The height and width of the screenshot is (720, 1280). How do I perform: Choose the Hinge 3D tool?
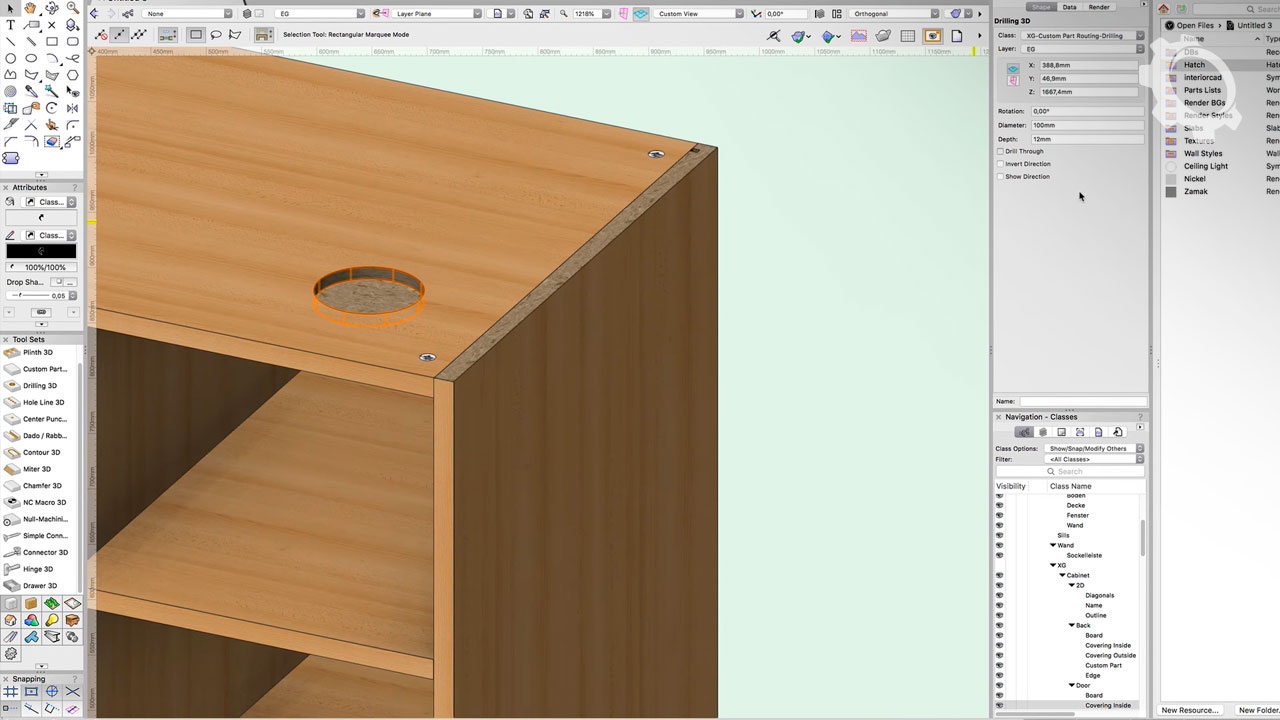[38, 569]
